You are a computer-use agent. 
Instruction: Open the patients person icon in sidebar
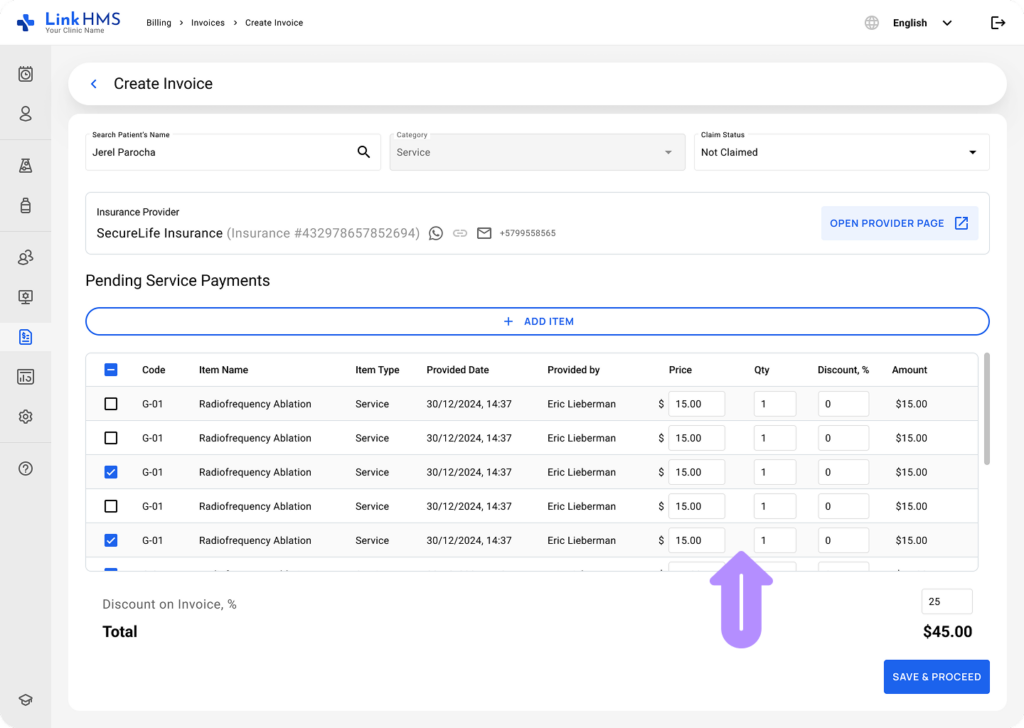(x=25, y=114)
